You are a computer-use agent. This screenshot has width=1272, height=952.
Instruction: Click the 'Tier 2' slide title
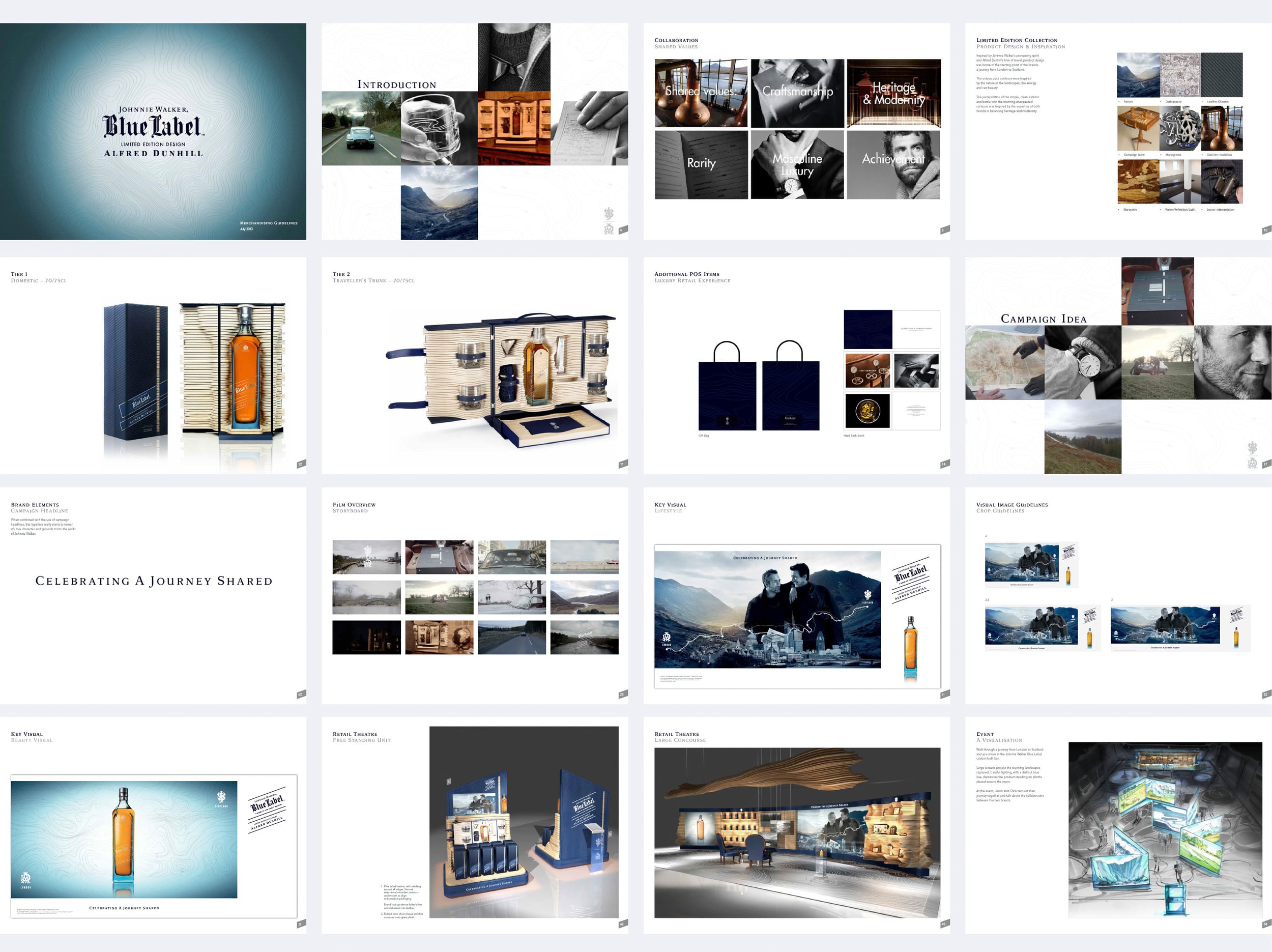point(341,274)
